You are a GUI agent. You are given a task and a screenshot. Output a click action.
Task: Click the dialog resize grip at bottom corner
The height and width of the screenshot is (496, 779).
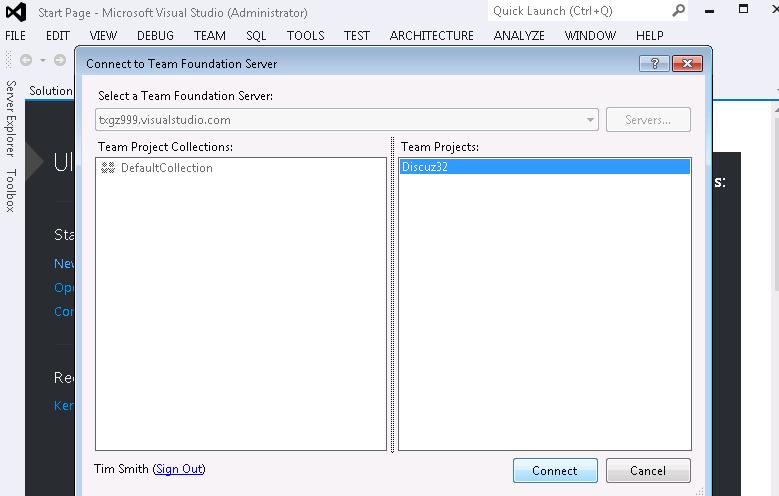point(700,491)
